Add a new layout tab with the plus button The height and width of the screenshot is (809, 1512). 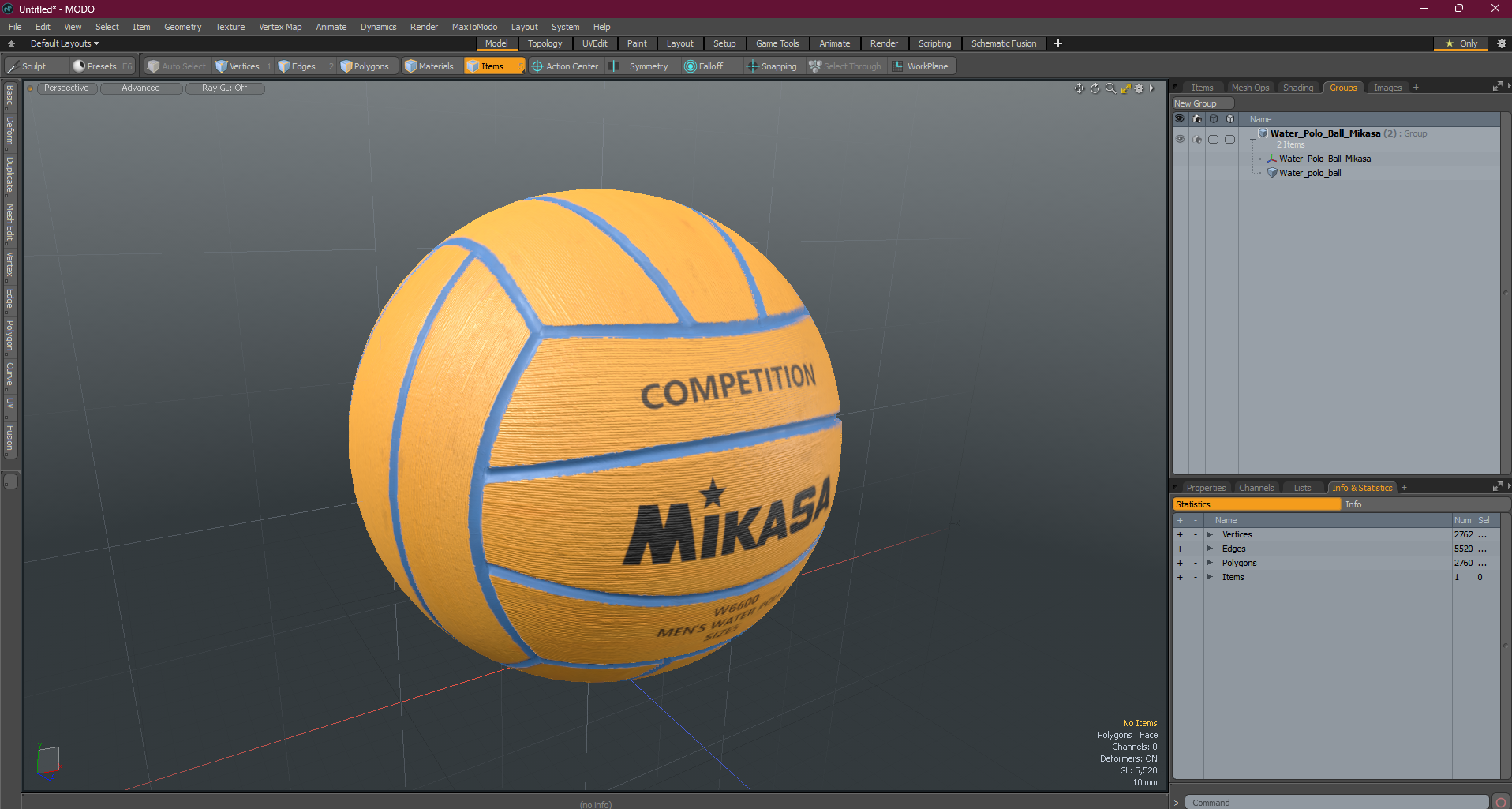coord(1058,43)
